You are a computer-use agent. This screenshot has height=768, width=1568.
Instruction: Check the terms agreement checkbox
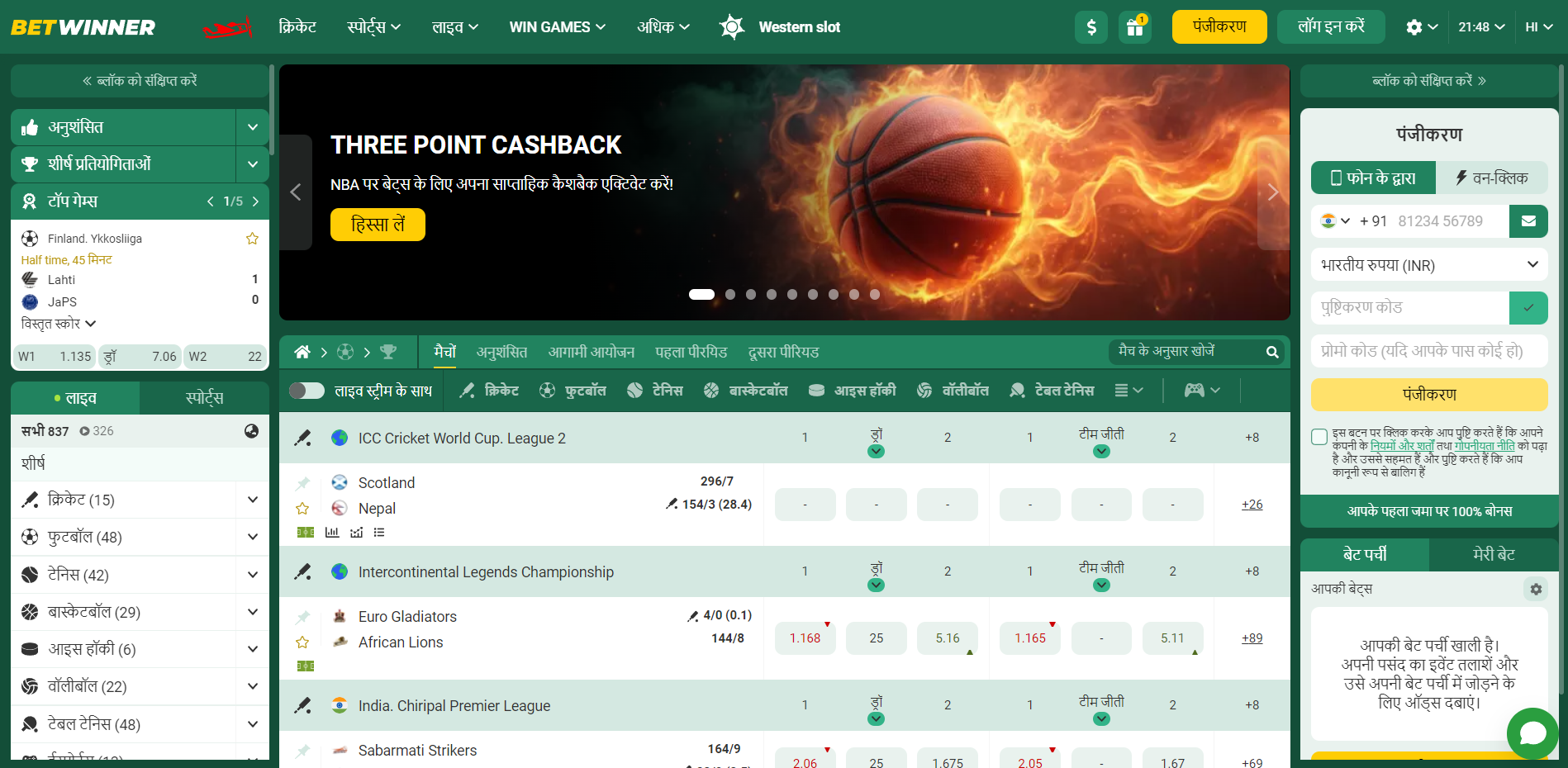[1319, 437]
